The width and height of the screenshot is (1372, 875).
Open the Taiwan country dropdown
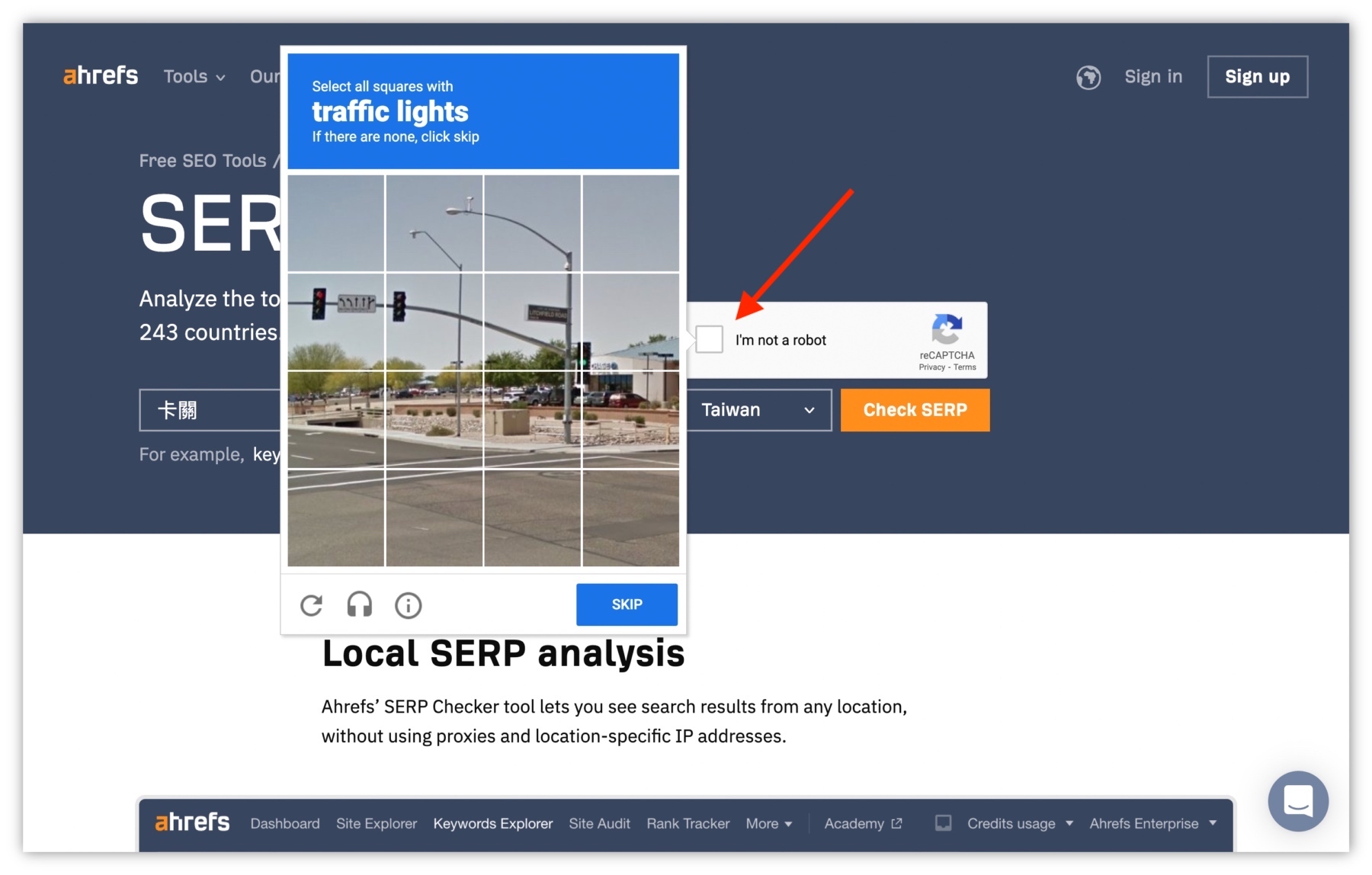[x=758, y=410]
